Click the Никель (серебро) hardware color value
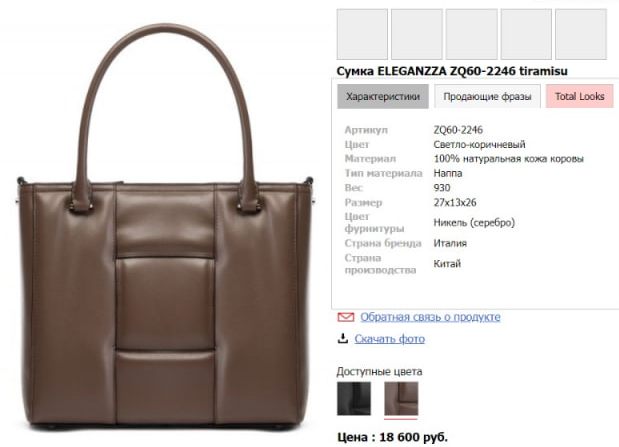This screenshot has height=447, width=619. (474, 223)
